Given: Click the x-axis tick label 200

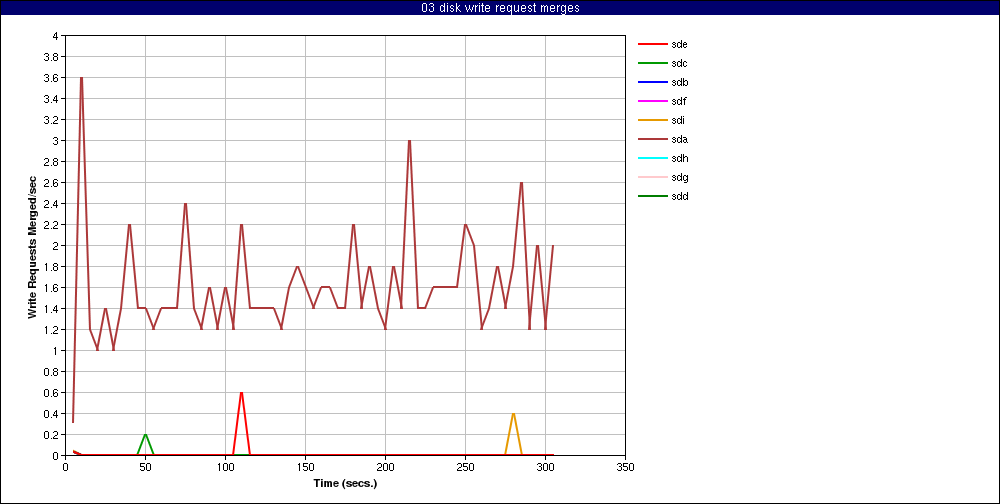Looking at the screenshot, I should 385,467.
